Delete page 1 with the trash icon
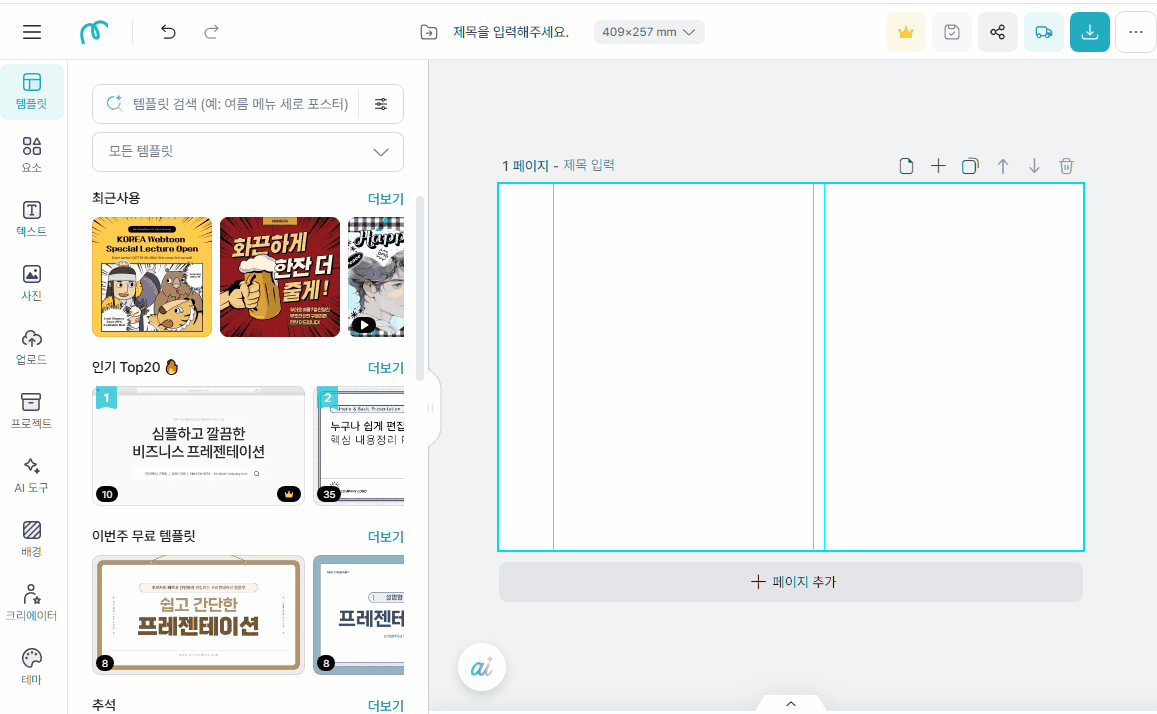1157x714 pixels. click(1066, 166)
